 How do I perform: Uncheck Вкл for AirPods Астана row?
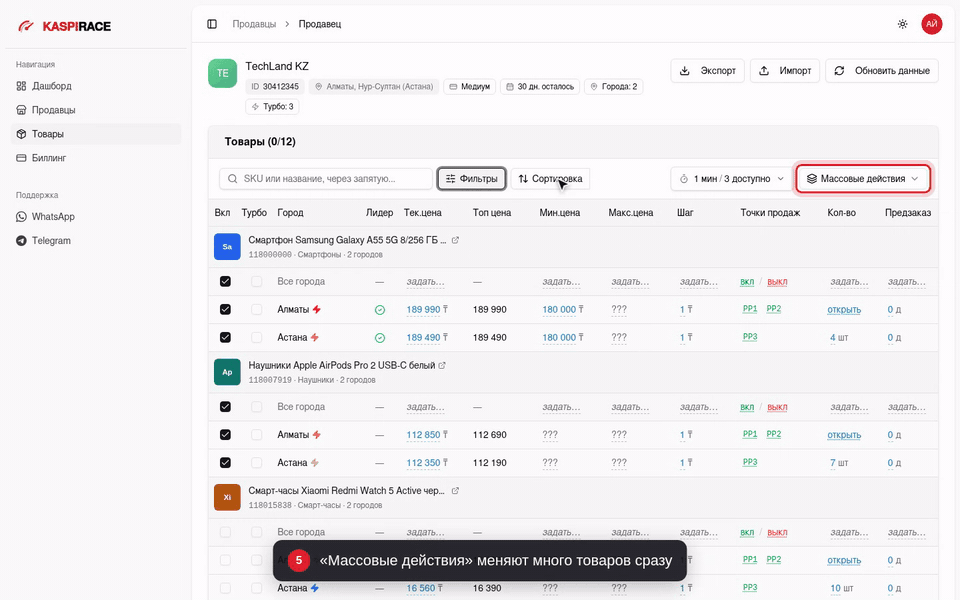point(225,463)
